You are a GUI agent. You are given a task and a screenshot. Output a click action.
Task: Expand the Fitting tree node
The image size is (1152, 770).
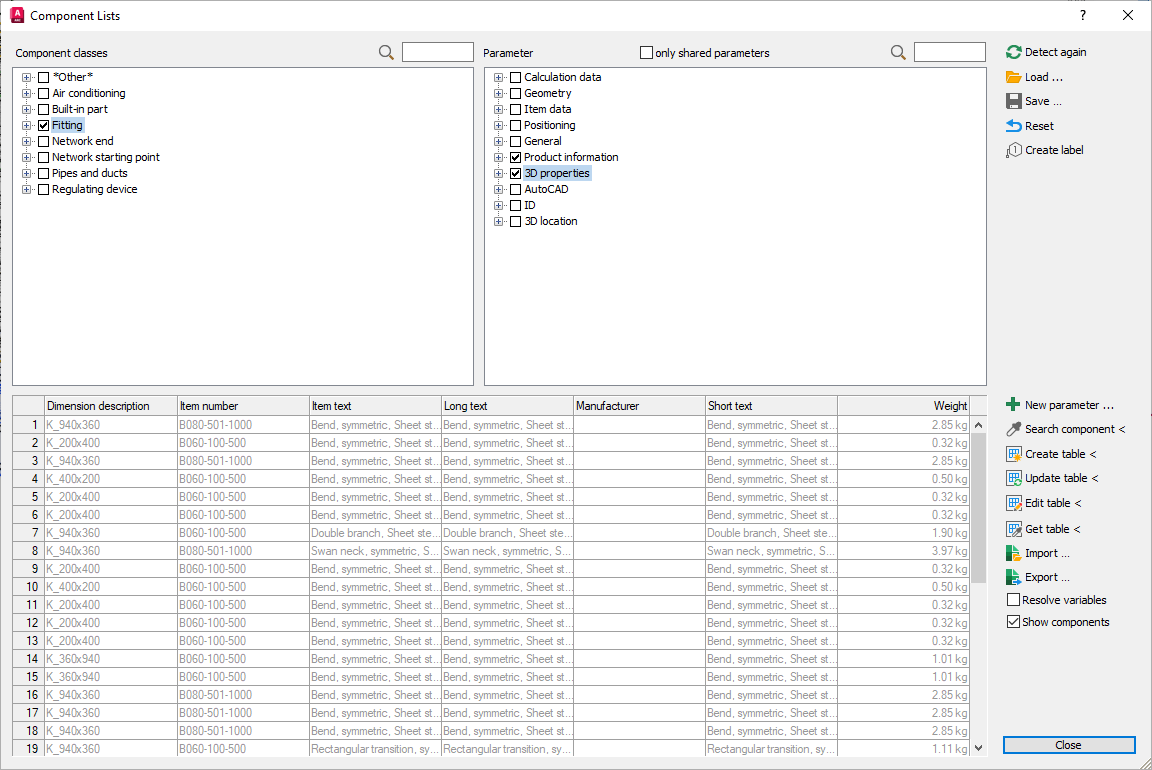tap(26, 126)
